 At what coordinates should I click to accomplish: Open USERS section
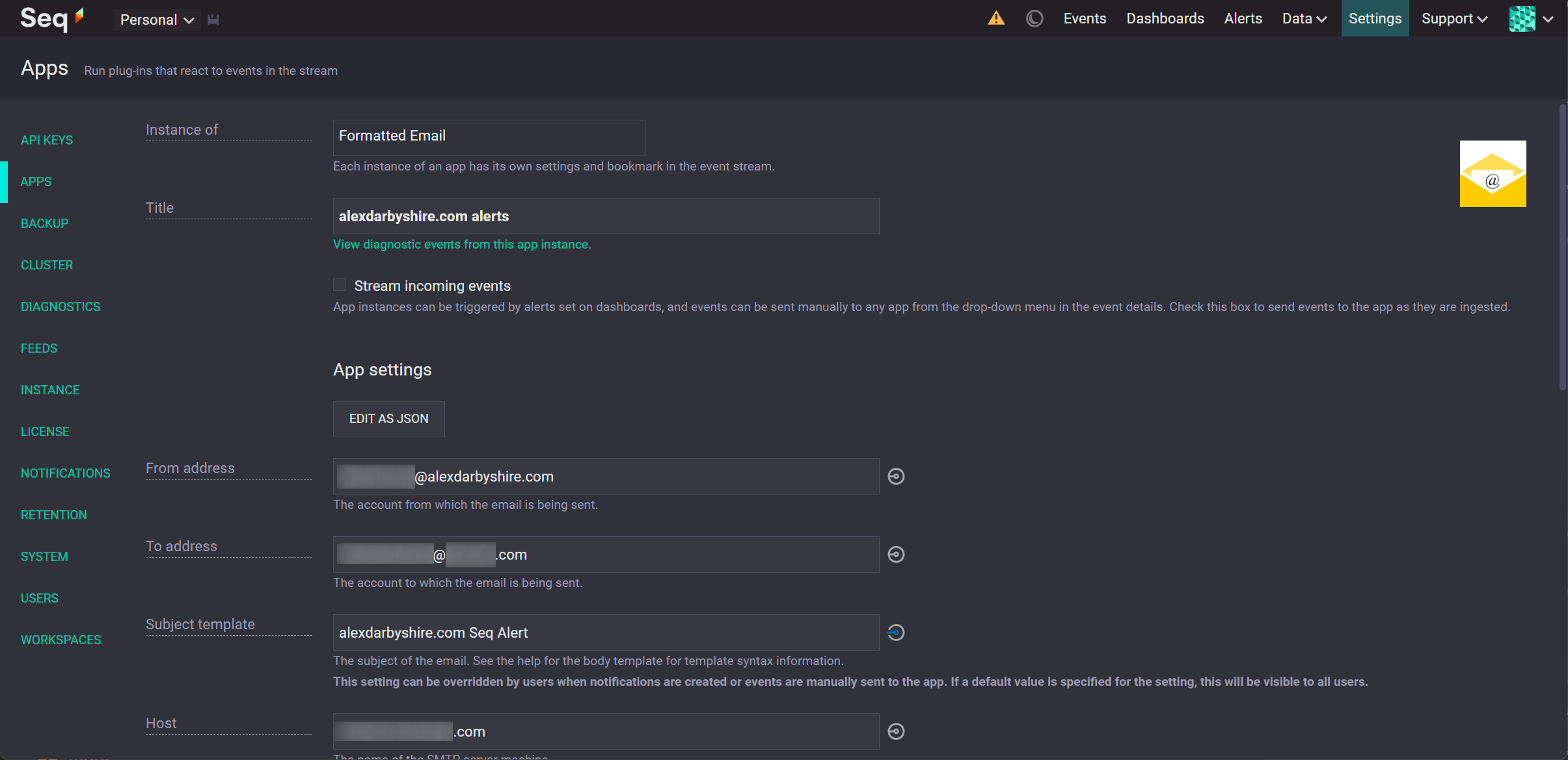coord(40,598)
